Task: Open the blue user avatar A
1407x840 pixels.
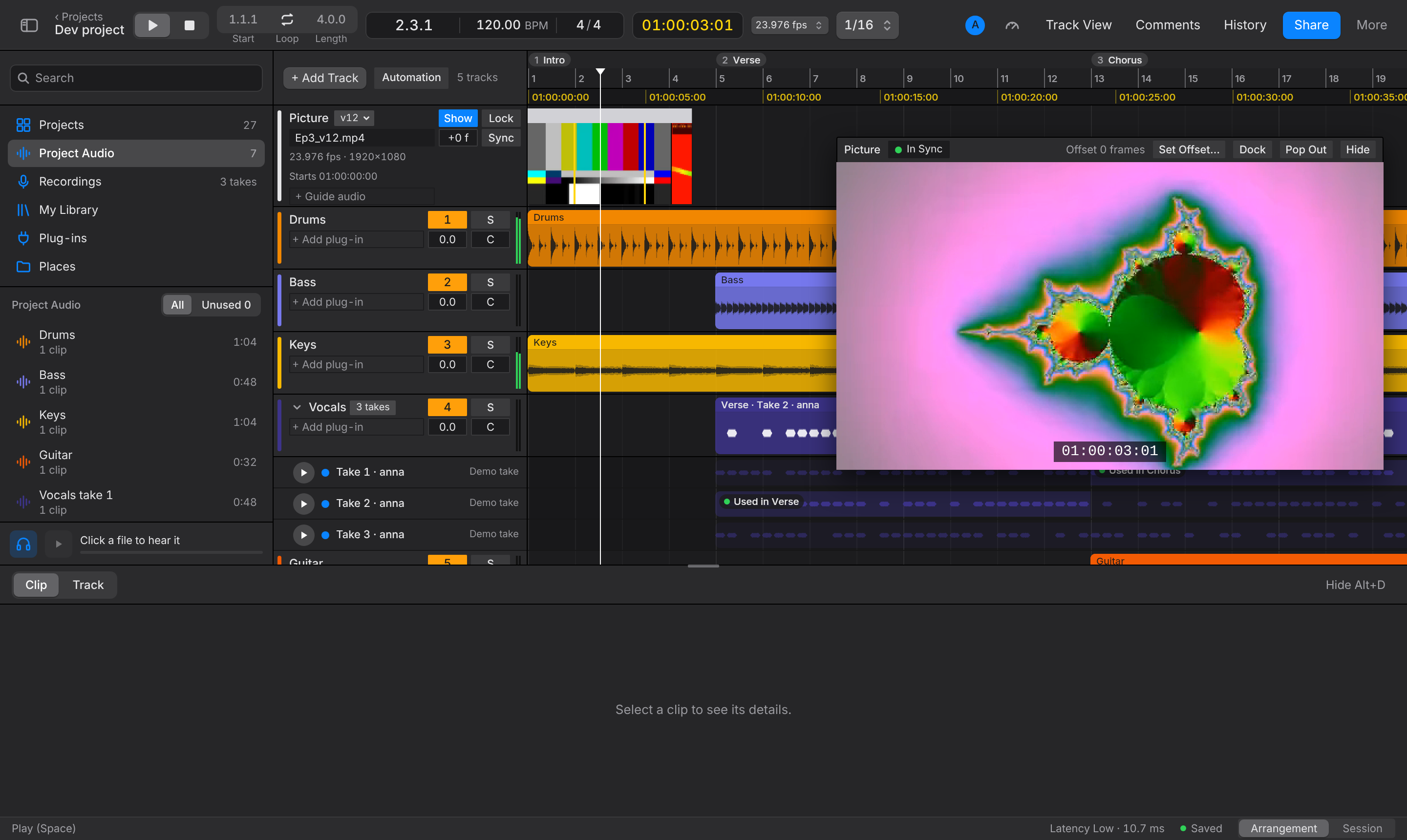Action: point(975,25)
